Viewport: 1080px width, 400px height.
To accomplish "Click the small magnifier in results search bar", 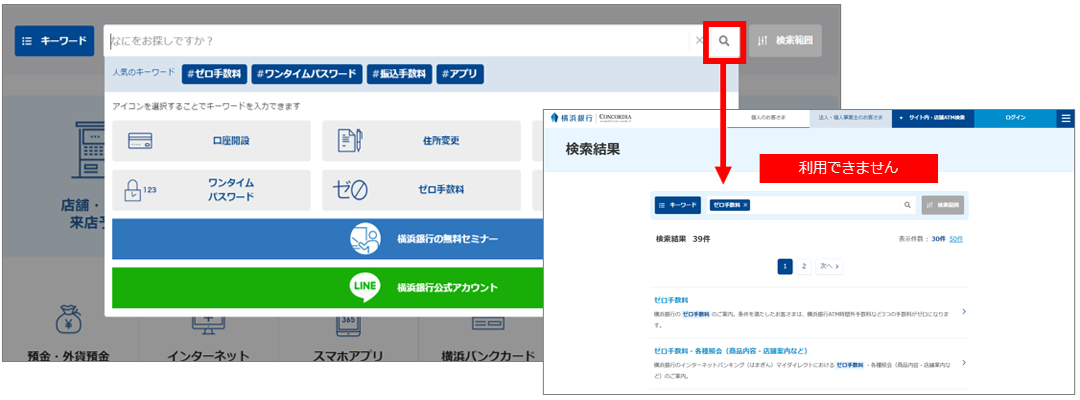I will click(x=907, y=205).
